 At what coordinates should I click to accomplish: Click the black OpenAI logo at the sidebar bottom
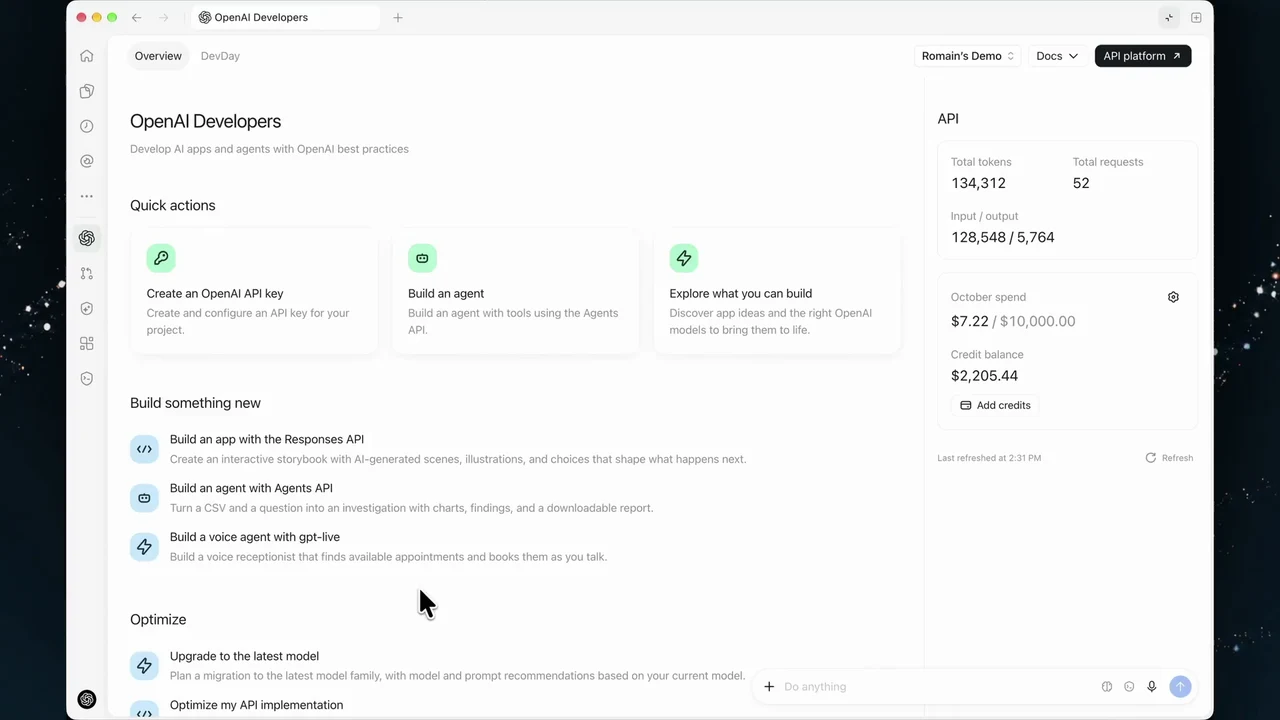[x=87, y=699]
